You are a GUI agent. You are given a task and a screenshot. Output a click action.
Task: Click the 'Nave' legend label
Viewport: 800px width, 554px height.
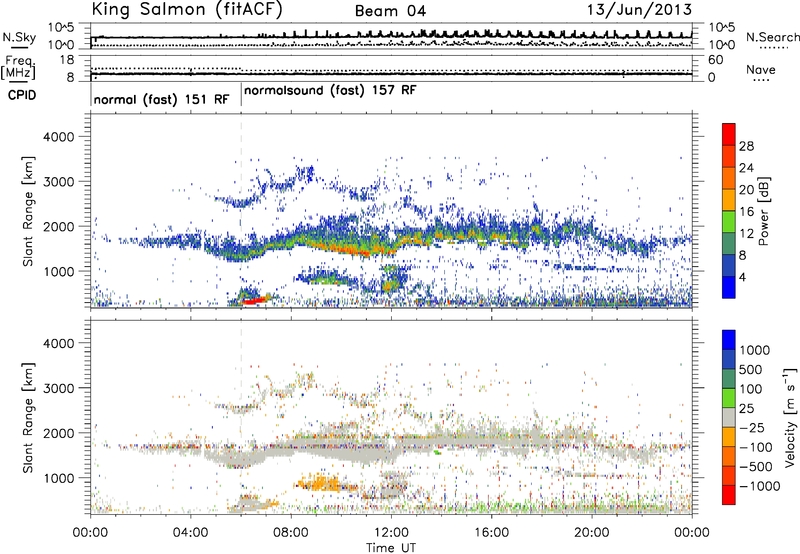coord(760,70)
